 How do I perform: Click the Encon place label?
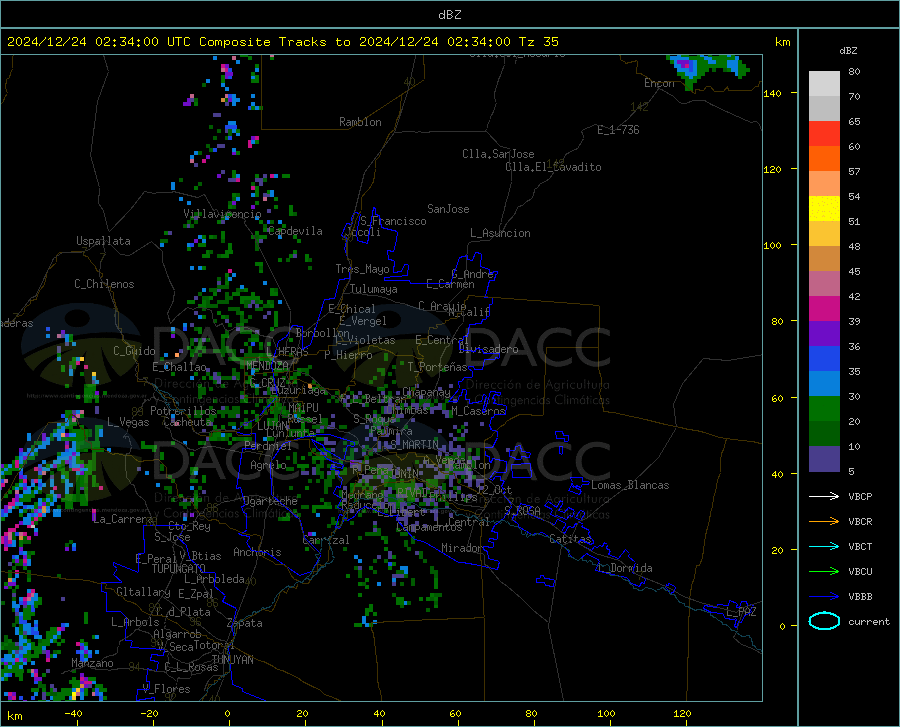pyautogui.click(x=659, y=83)
